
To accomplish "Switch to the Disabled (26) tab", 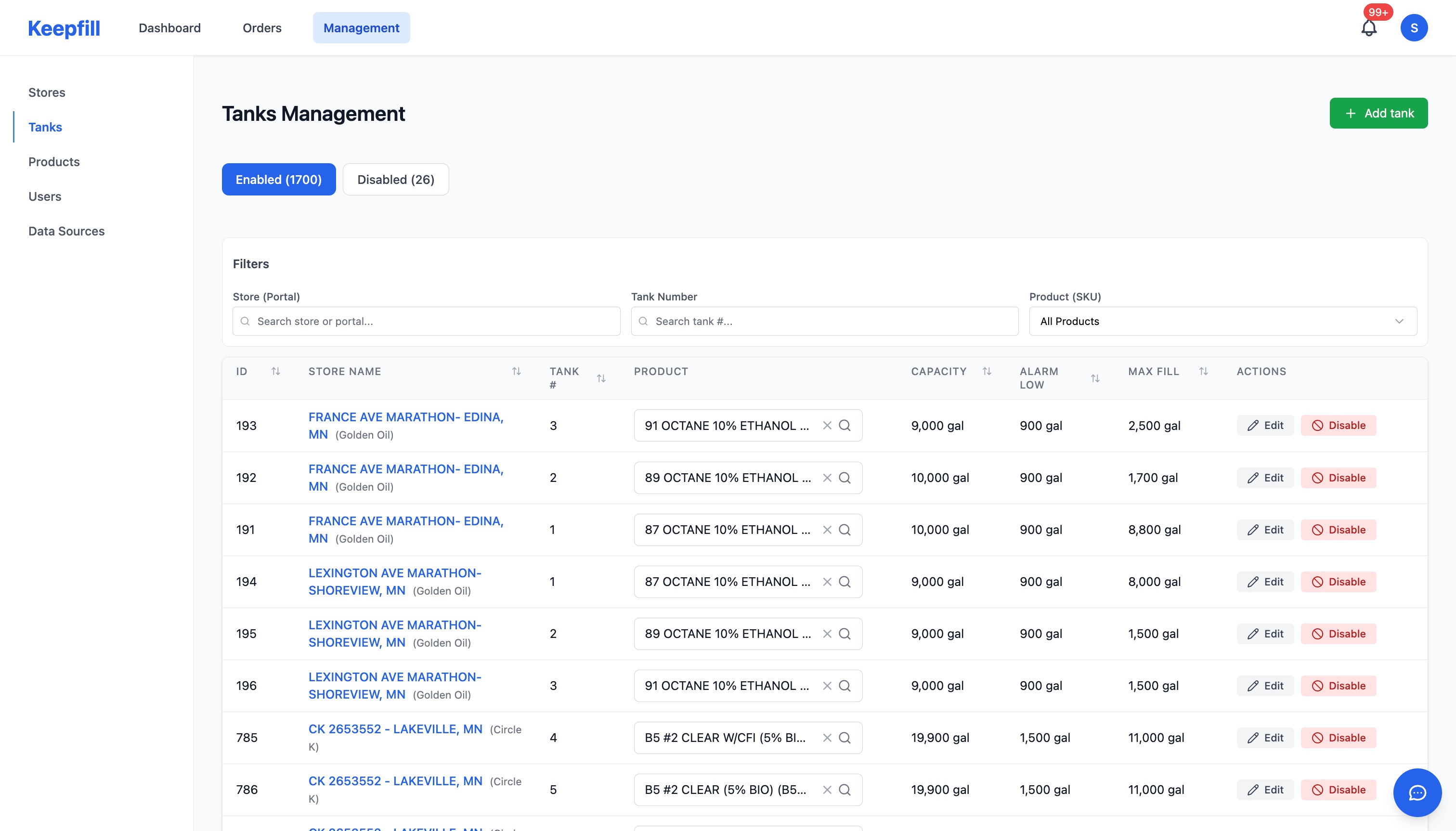I will (x=395, y=180).
